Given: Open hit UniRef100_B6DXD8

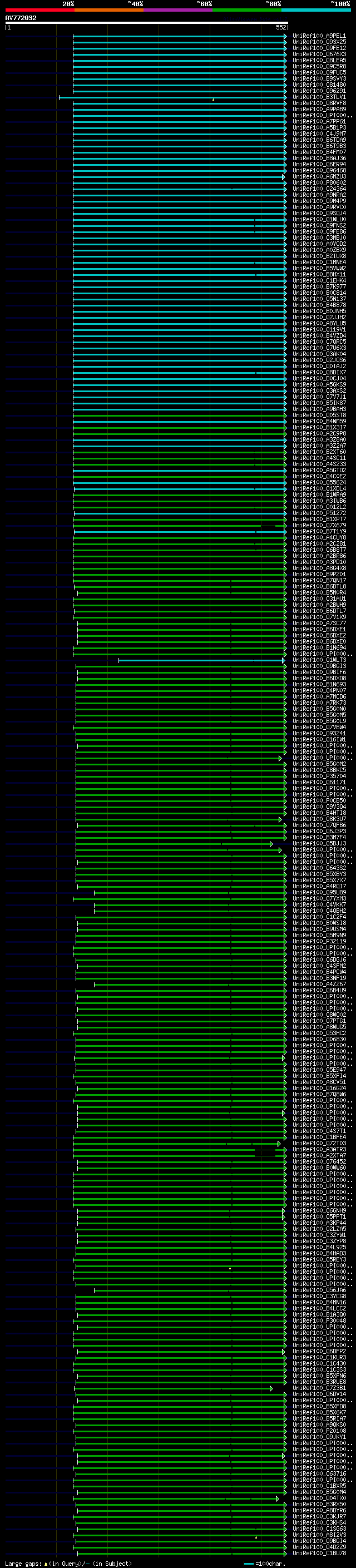Looking at the screenshot, I should pos(319,678).
